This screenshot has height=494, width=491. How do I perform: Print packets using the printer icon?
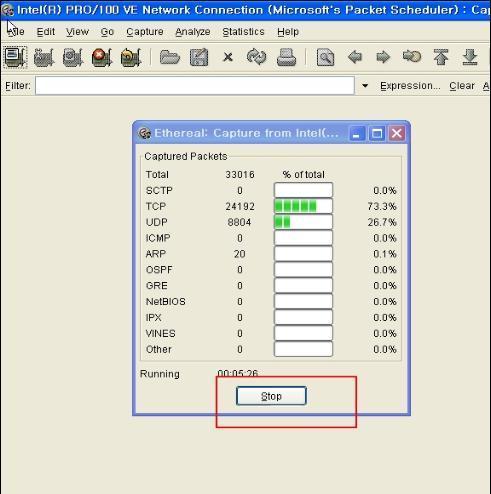[x=286, y=57]
